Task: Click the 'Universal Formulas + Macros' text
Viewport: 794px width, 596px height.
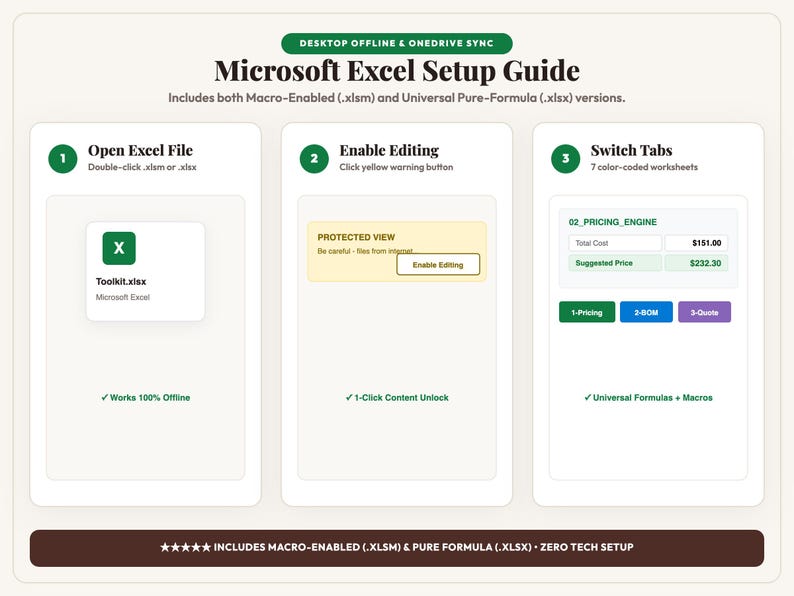Action: pos(648,398)
